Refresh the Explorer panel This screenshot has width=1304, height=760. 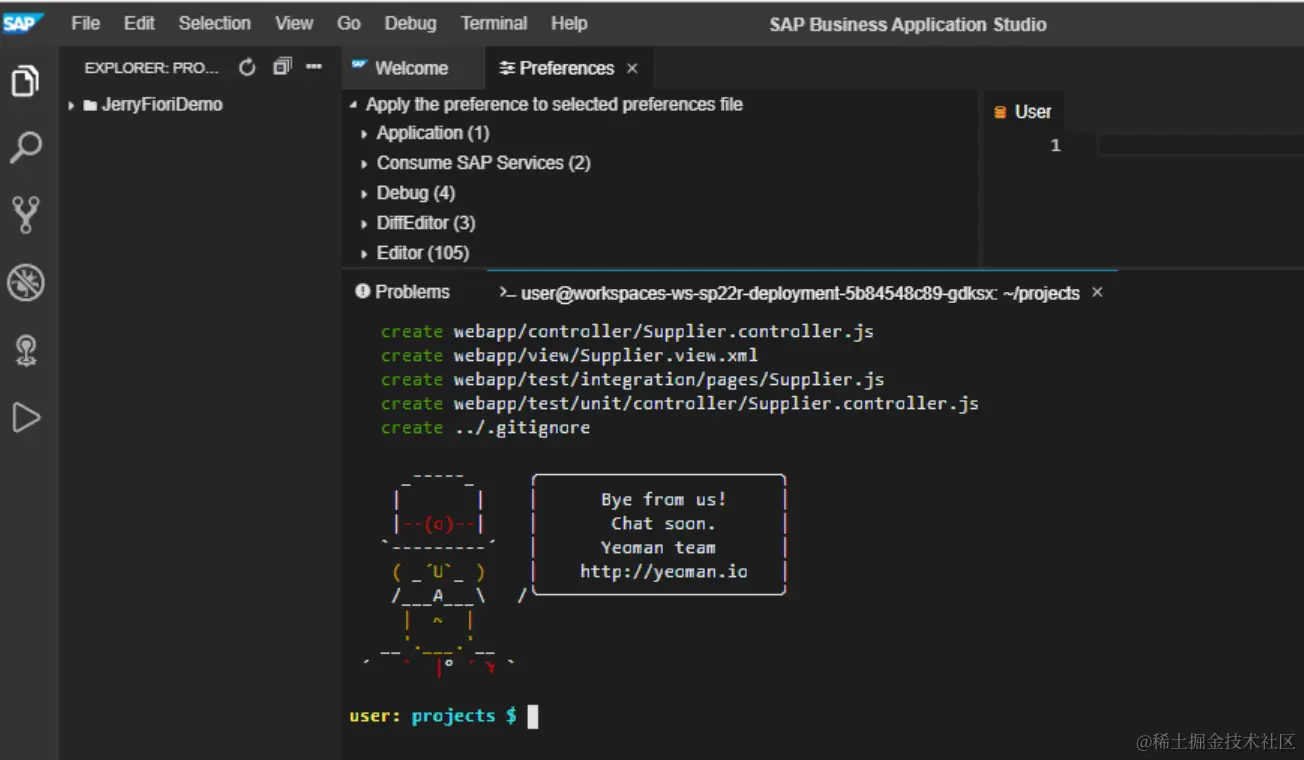(x=247, y=68)
